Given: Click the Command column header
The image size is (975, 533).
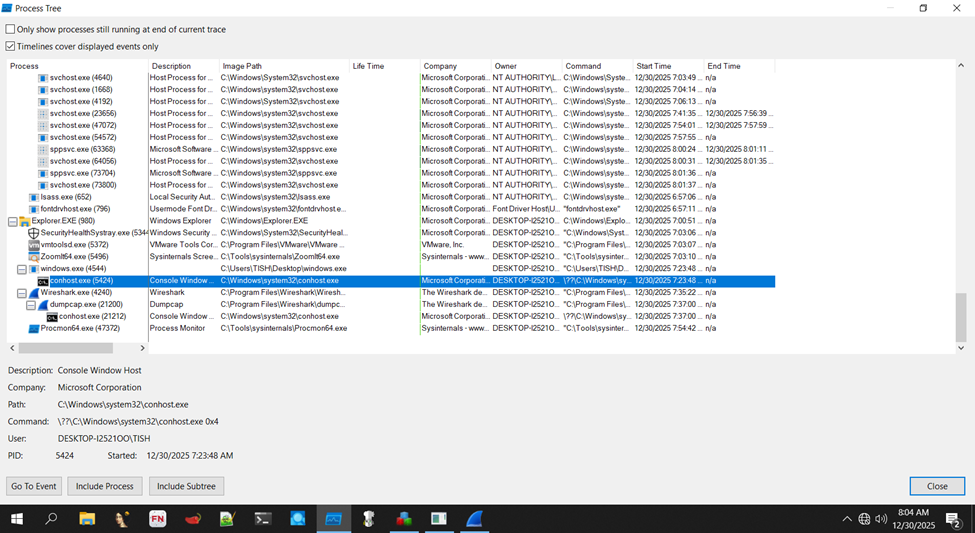Looking at the screenshot, I should (x=598, y=66).
